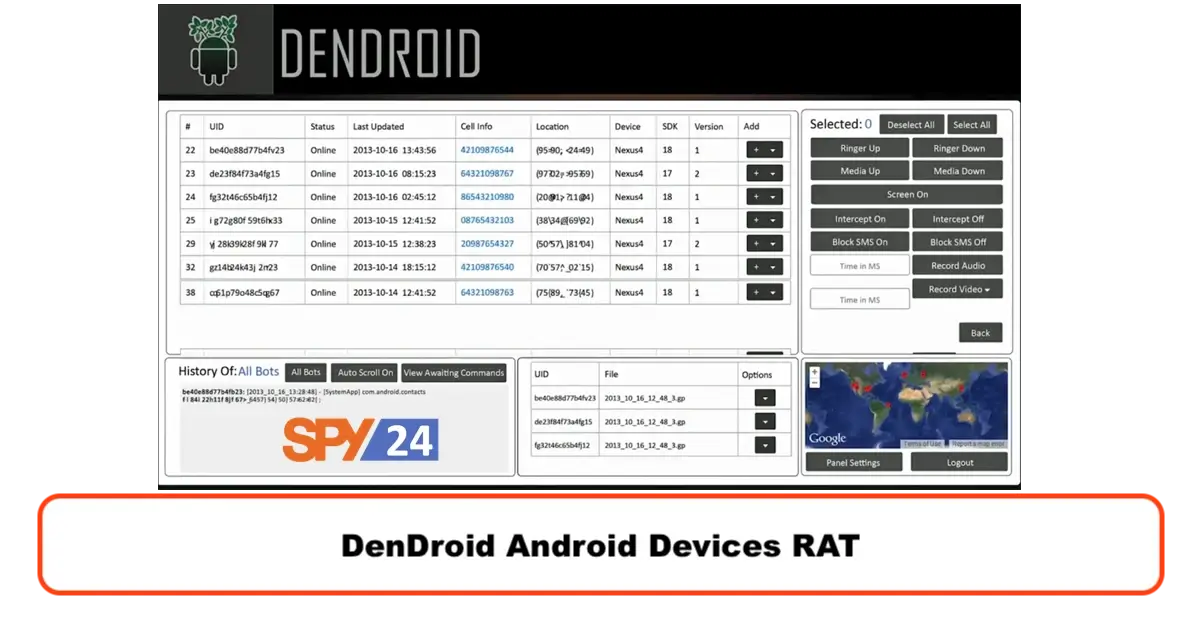Open file options for be40e88d77b4fv23
Screen dimensions: 1200x630
point(765,397)
